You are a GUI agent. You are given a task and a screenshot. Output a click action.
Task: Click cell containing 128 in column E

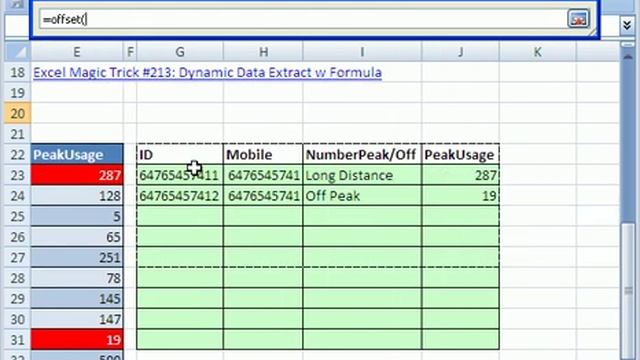[x=77, y=196]
